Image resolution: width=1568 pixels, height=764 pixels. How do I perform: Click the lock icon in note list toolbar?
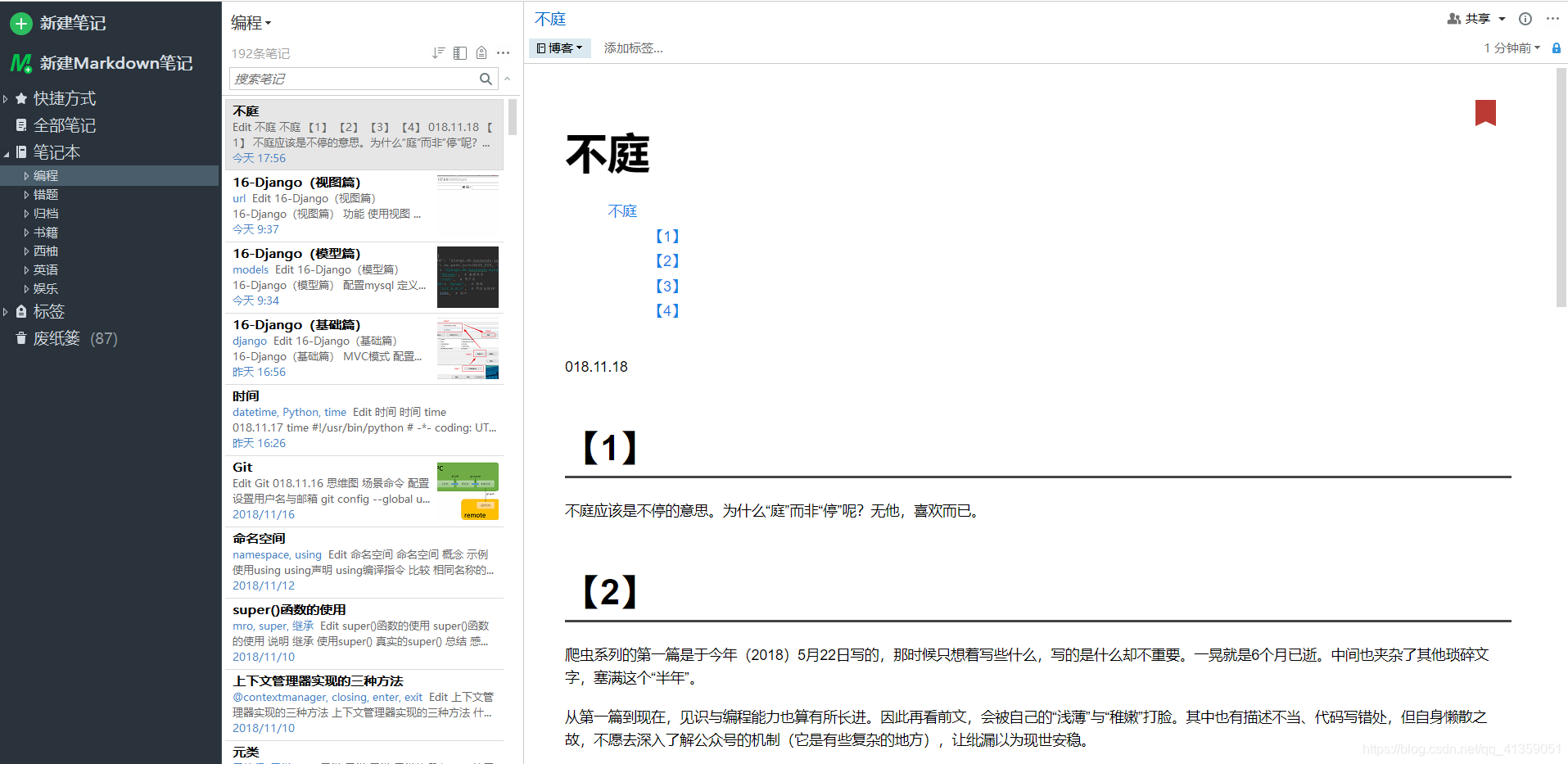click(481, 53)
